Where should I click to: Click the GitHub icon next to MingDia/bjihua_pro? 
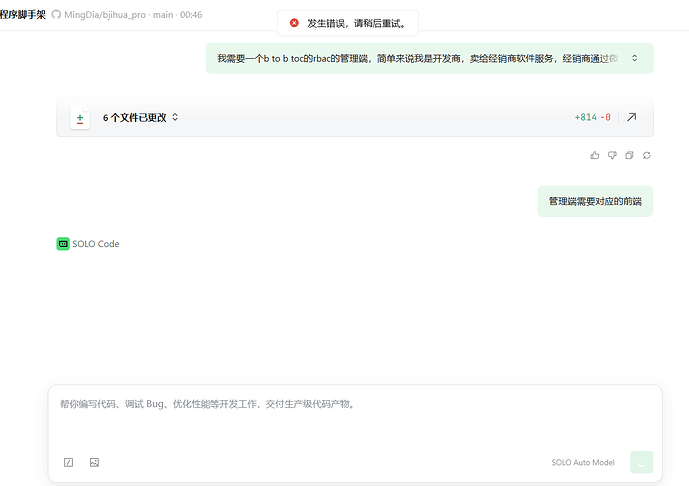coord(56,15)
